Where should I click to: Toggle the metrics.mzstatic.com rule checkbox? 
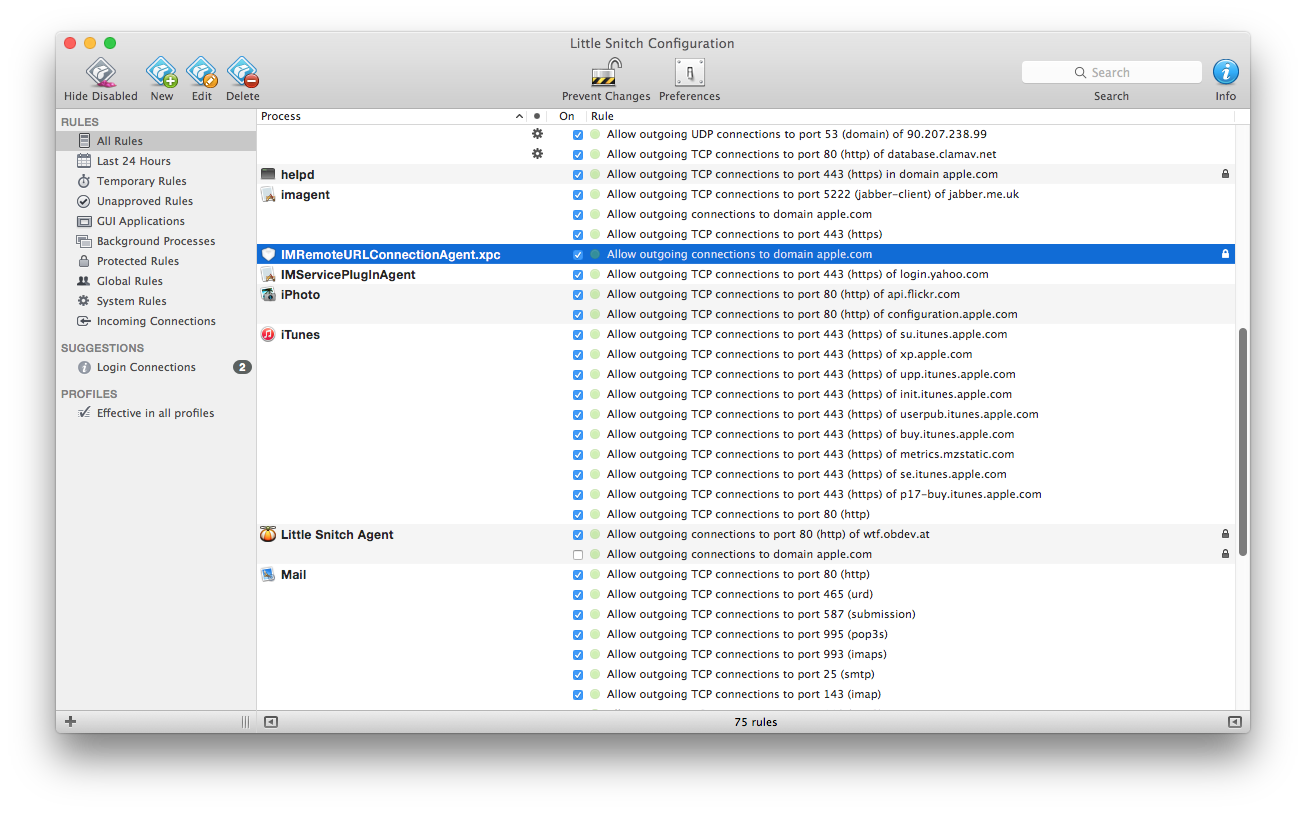pyautogui.click(x=578, y=454)
